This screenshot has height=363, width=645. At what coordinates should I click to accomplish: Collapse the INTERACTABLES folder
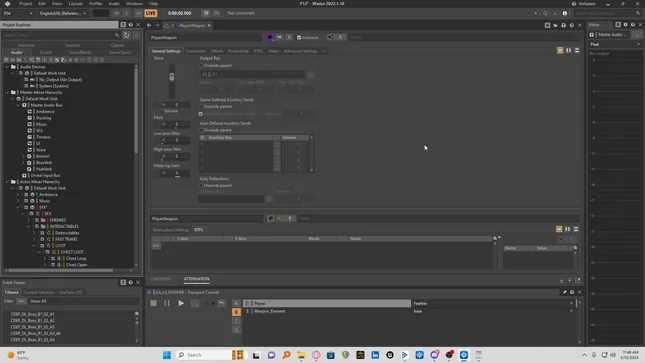[x=28, y=226]
